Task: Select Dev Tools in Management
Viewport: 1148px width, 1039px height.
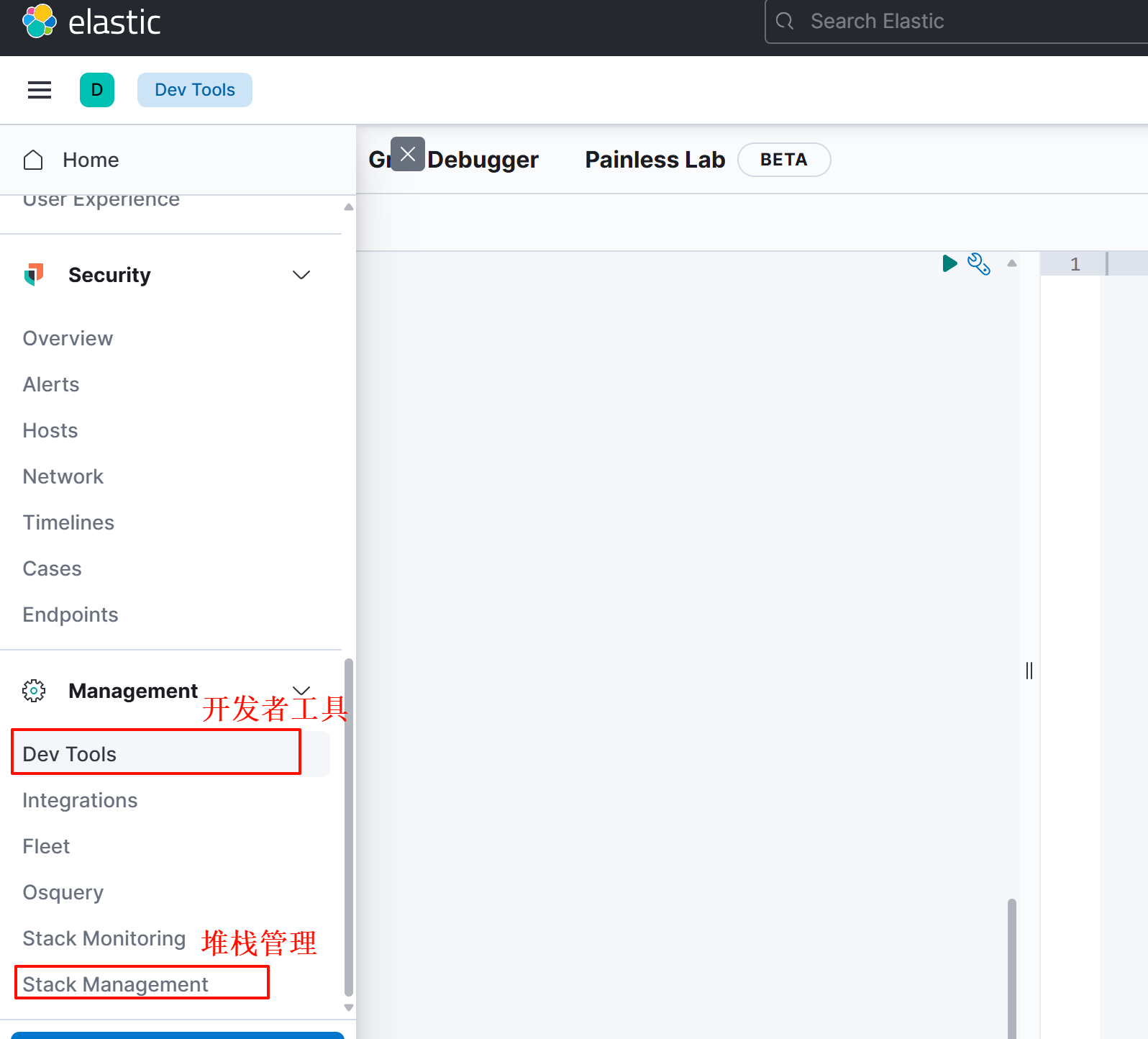Action: click(170, 754)
